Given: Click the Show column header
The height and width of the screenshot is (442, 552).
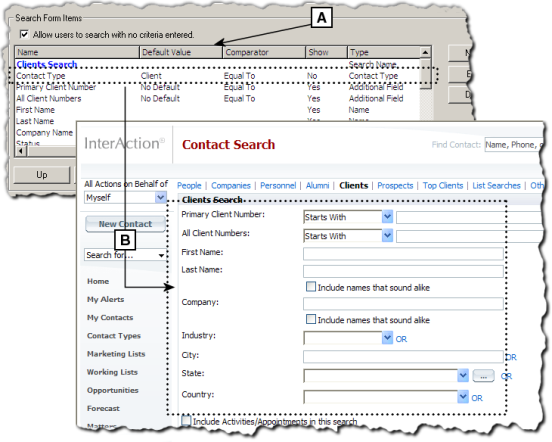Looking at the screenshot, I should pos(326,52).
